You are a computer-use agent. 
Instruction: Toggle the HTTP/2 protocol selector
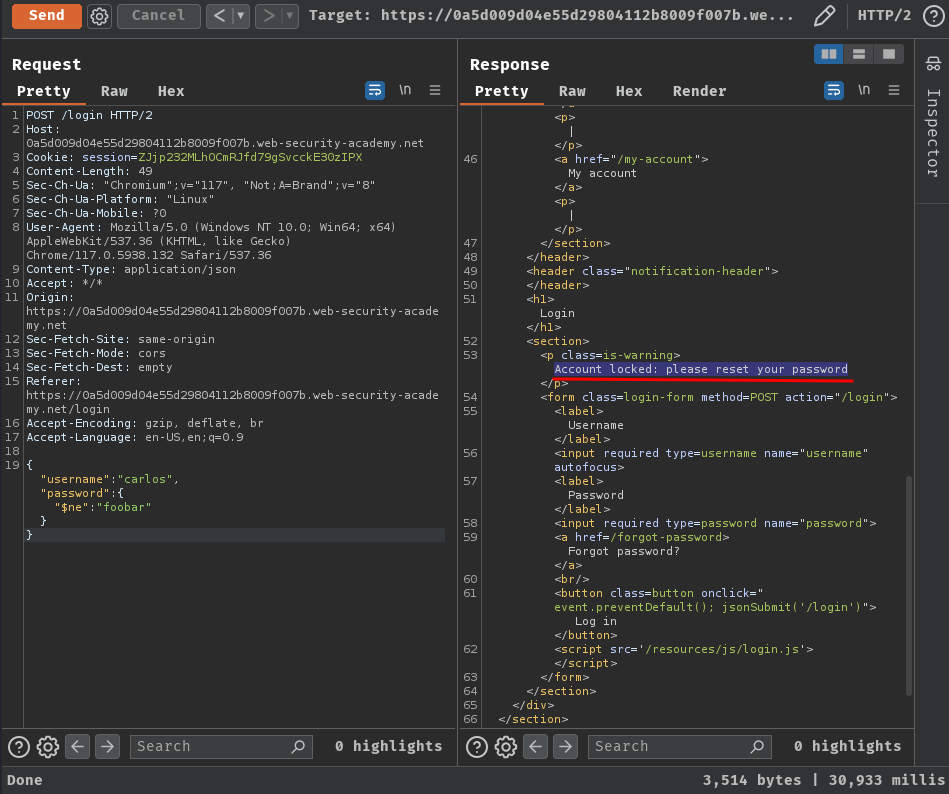click(x=884, y=15)
